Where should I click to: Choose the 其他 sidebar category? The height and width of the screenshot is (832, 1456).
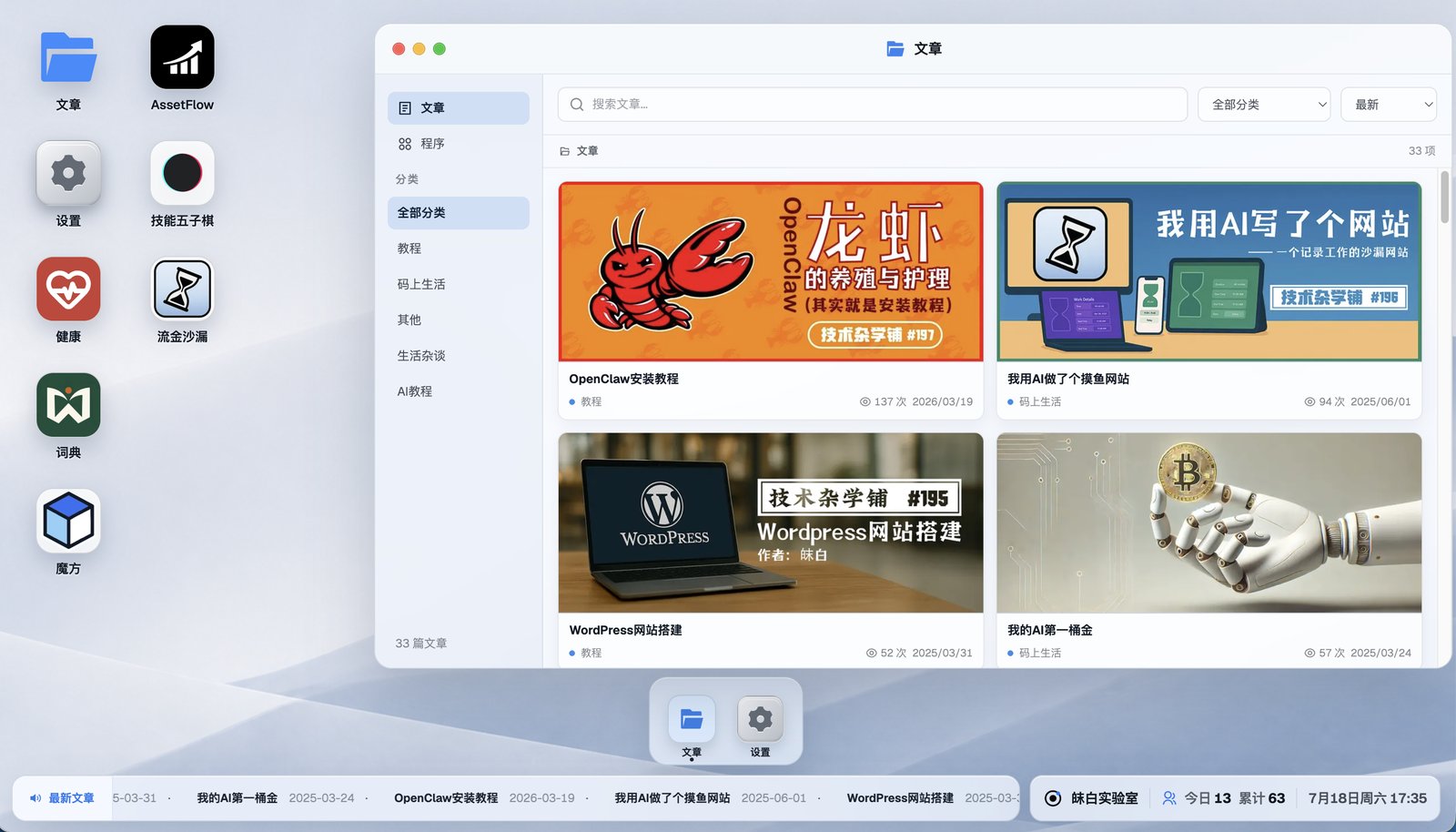[458, 320]
